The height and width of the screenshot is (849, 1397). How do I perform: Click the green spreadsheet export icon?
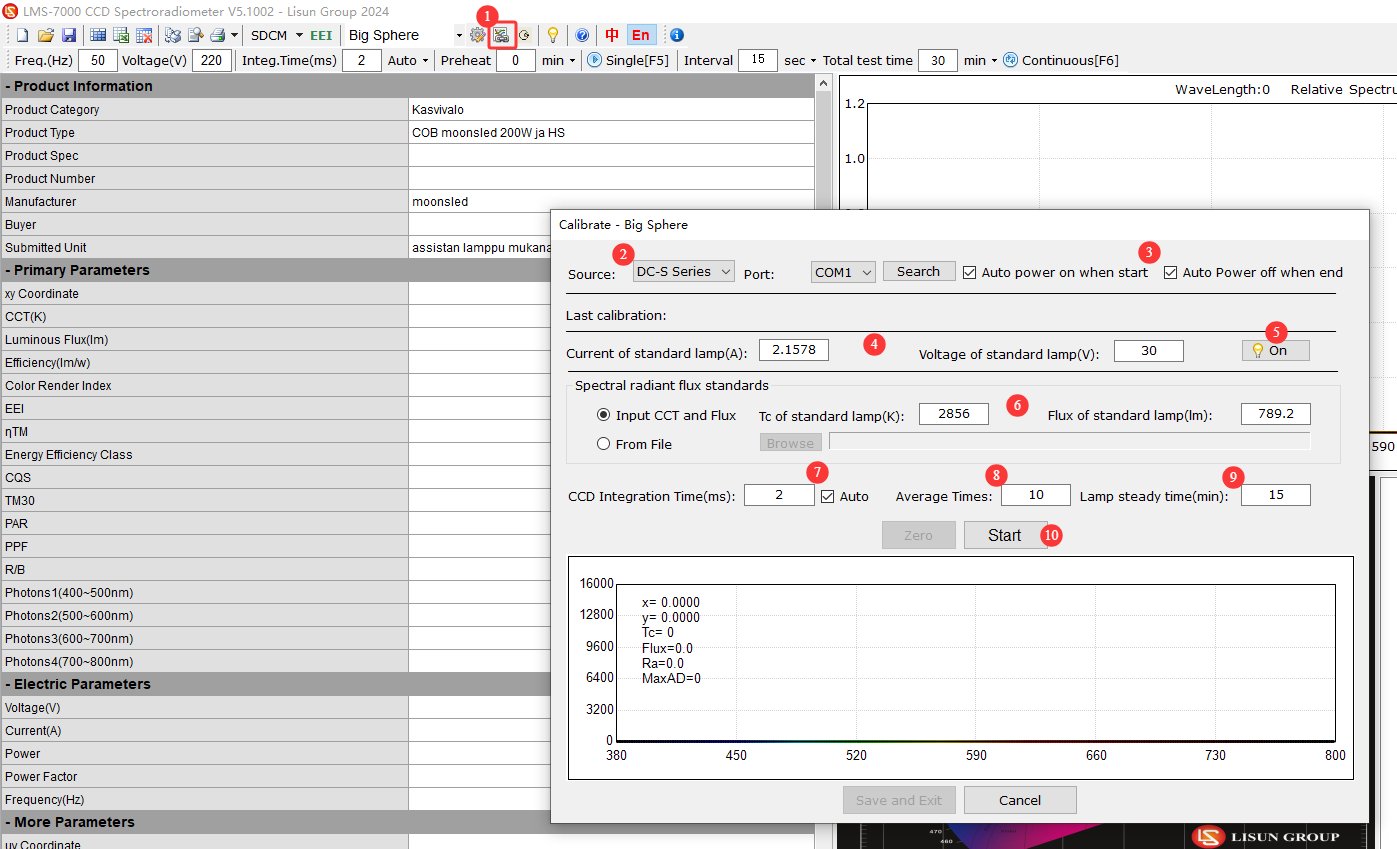pyautogui.click(x=121, y=35)
